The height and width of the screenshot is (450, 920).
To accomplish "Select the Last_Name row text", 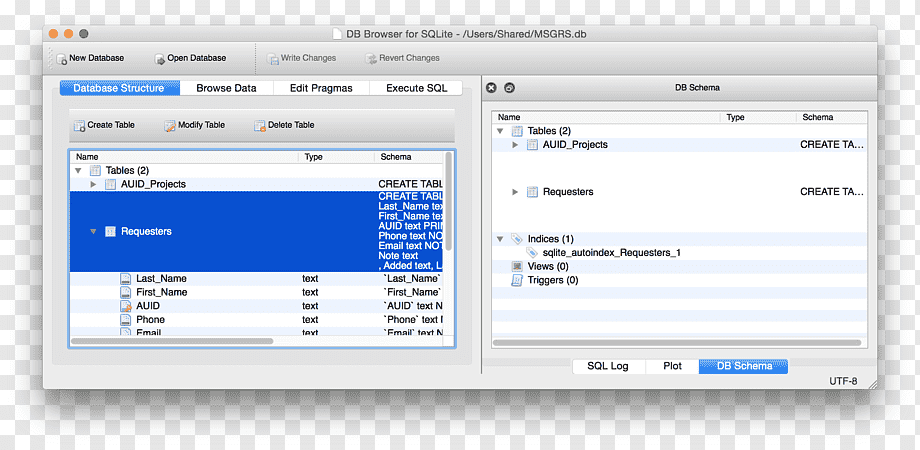I will 161,279.
